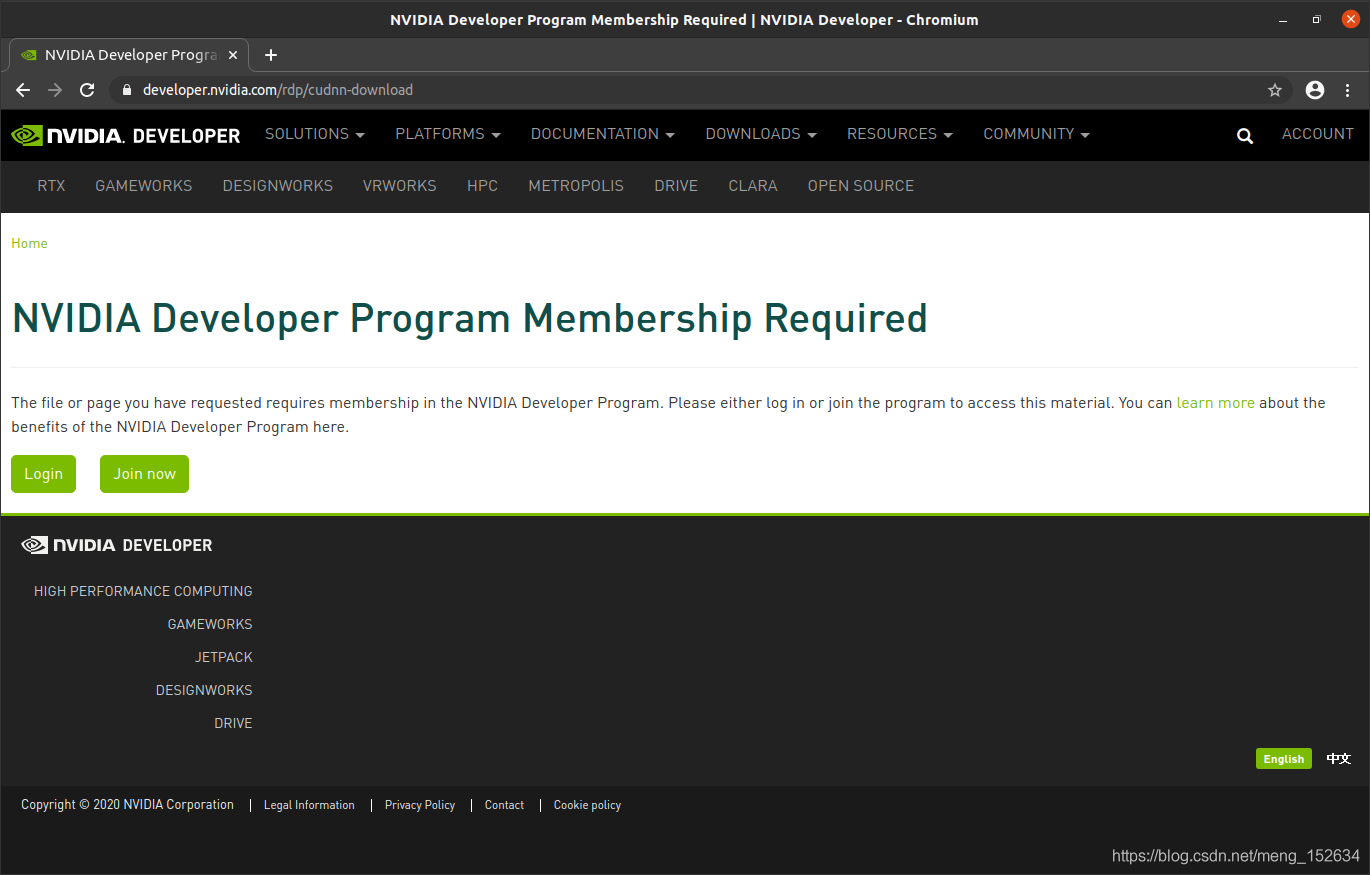Open Open Source in the secondary navigation
The image size is (1370, 875).
click(x=861, y=185)
